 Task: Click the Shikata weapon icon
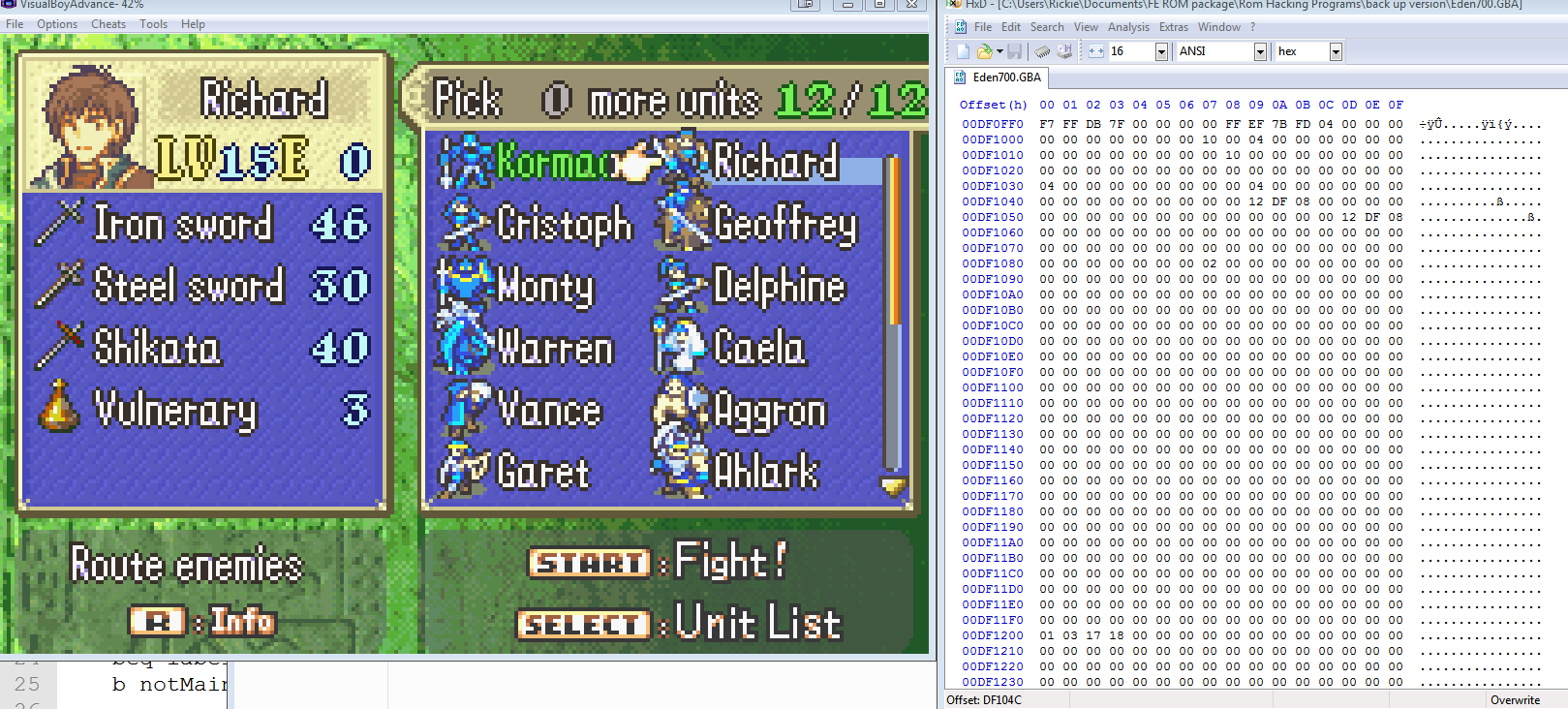point(60,347)
